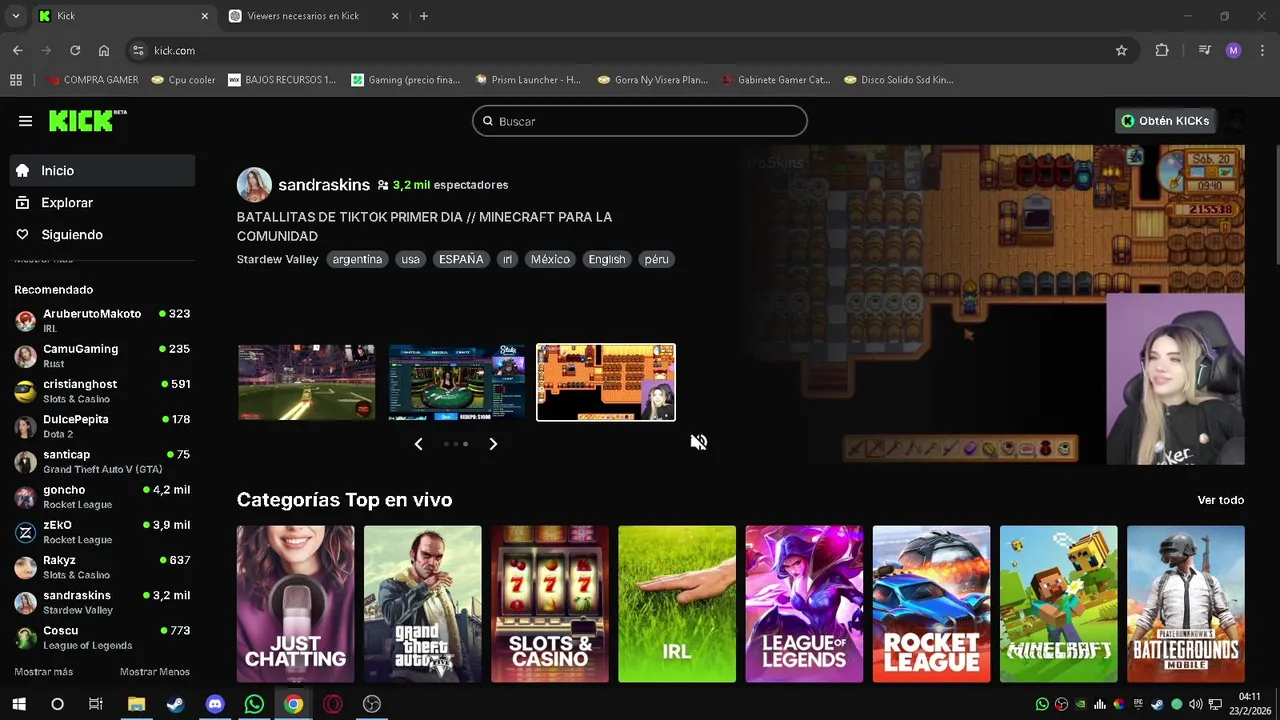Open sandraskins in the recommended list
Screen dimensions: 1280x720
tap(102, 602)
